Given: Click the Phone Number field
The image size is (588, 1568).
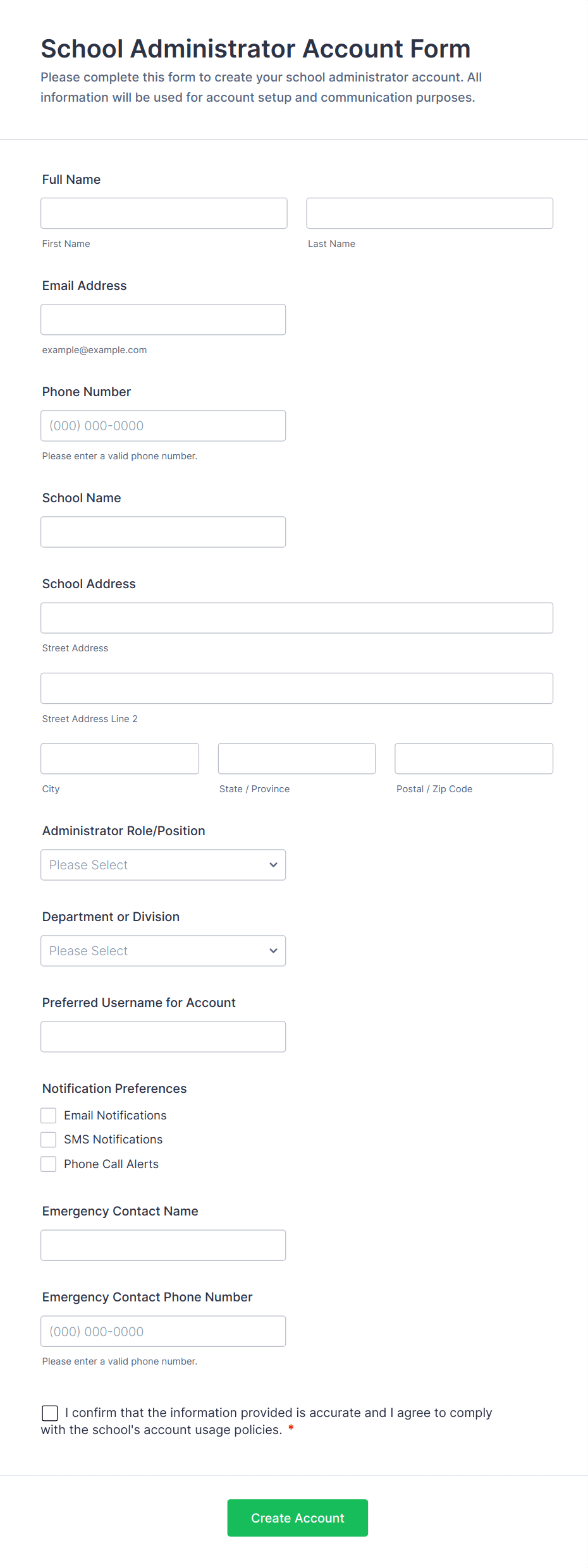Looking at the screenshot, I should (163, 426).
